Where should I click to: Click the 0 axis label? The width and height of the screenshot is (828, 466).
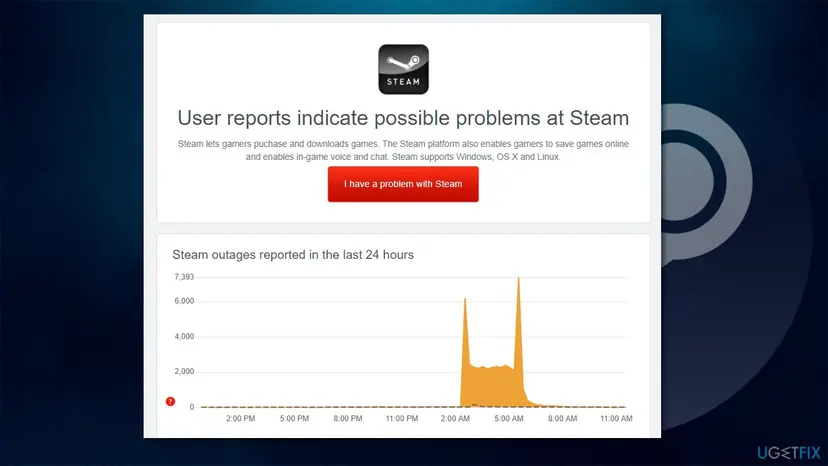(192, 407)
